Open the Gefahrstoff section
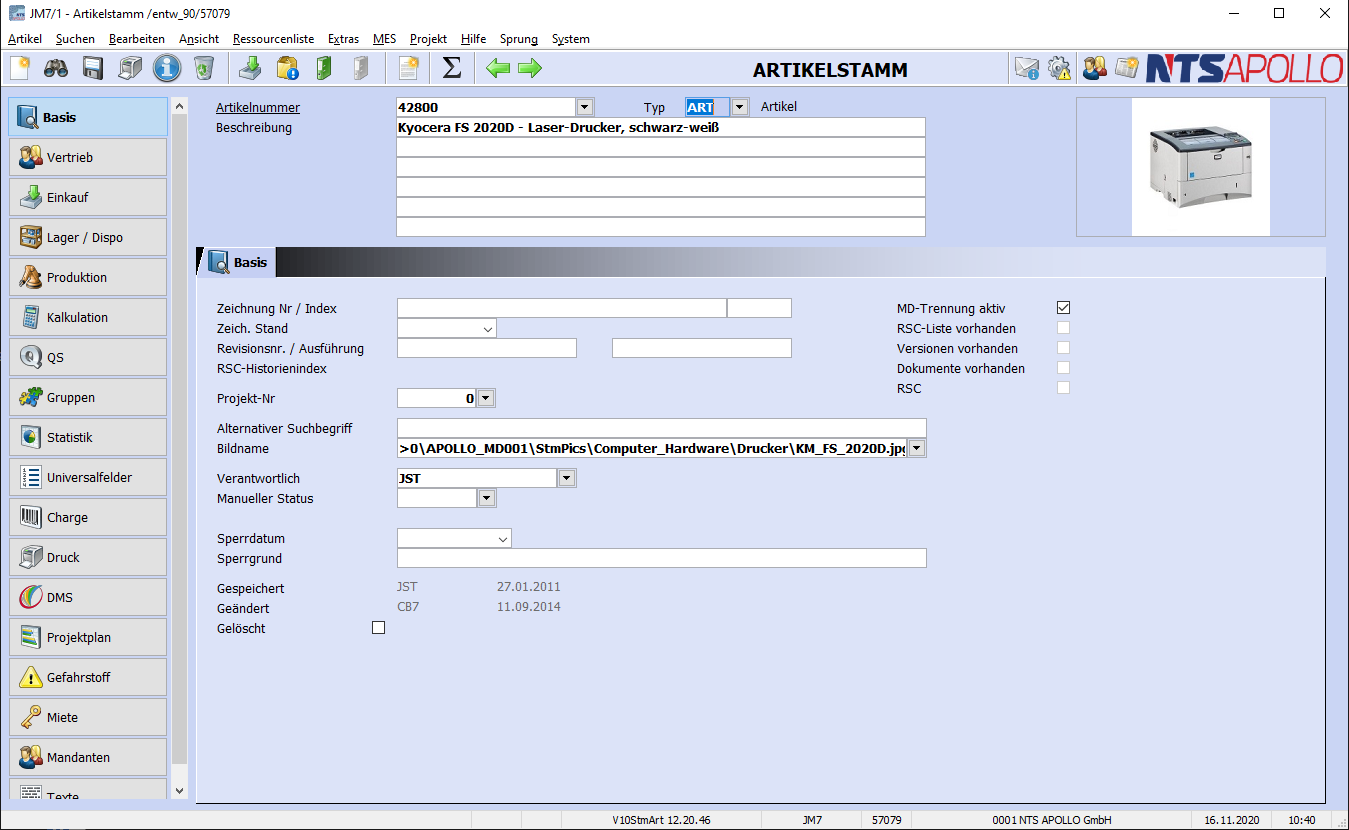The image size is (1349, 830). pyautogui.click(x=88, y=677)
